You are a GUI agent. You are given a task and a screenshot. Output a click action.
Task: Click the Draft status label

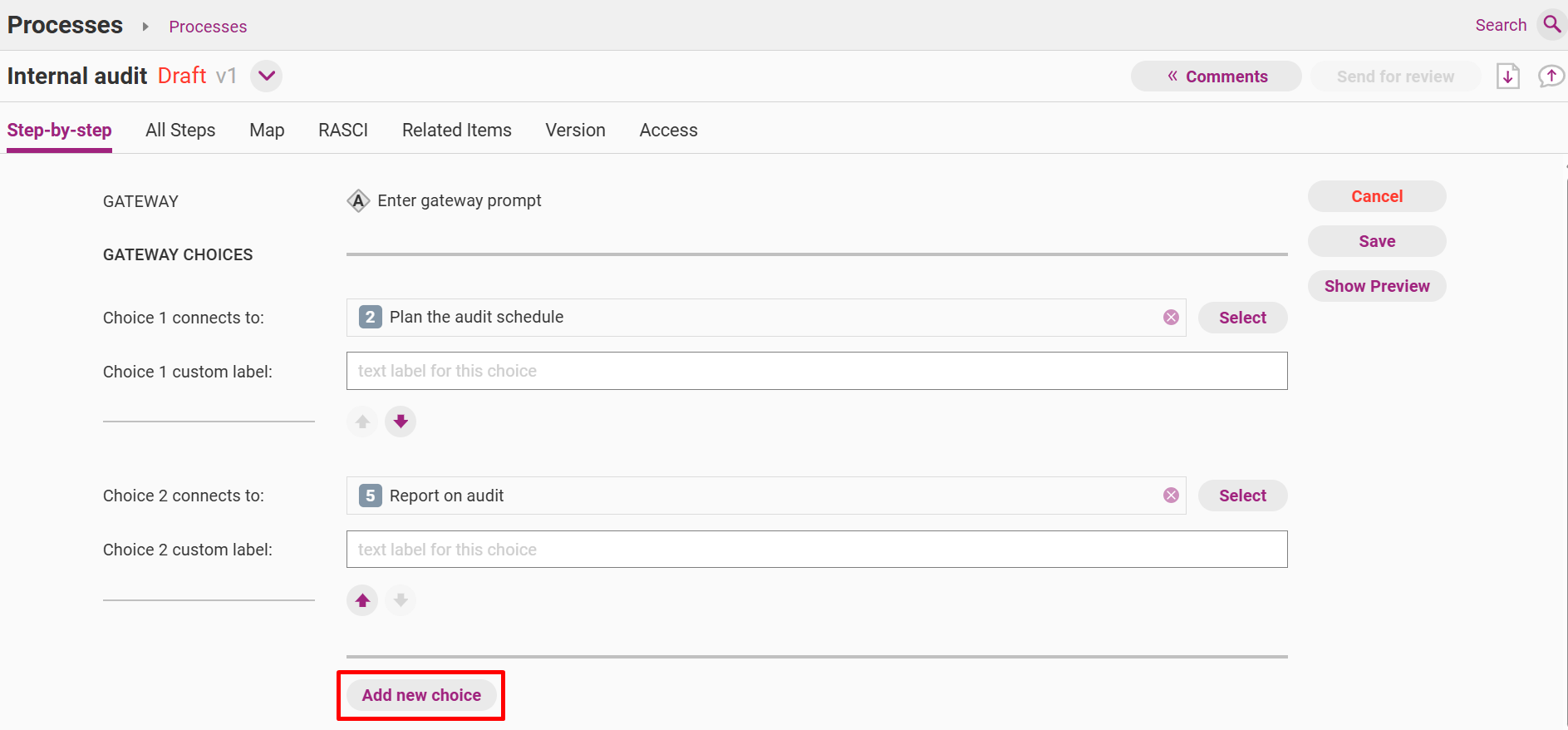[182, 76]
